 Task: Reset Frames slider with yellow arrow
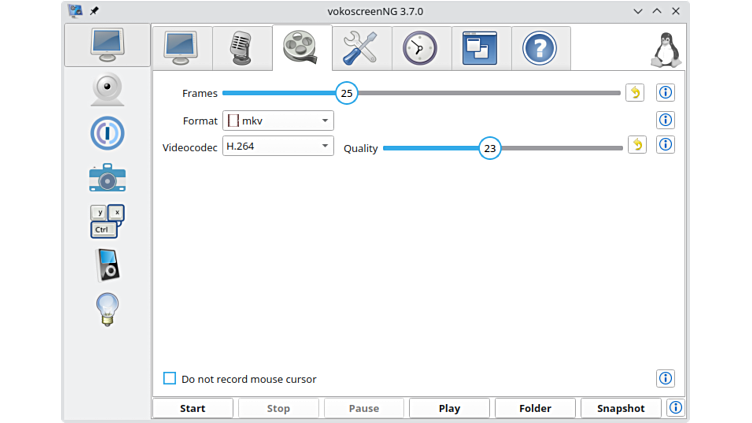click(x=635, y=93)
